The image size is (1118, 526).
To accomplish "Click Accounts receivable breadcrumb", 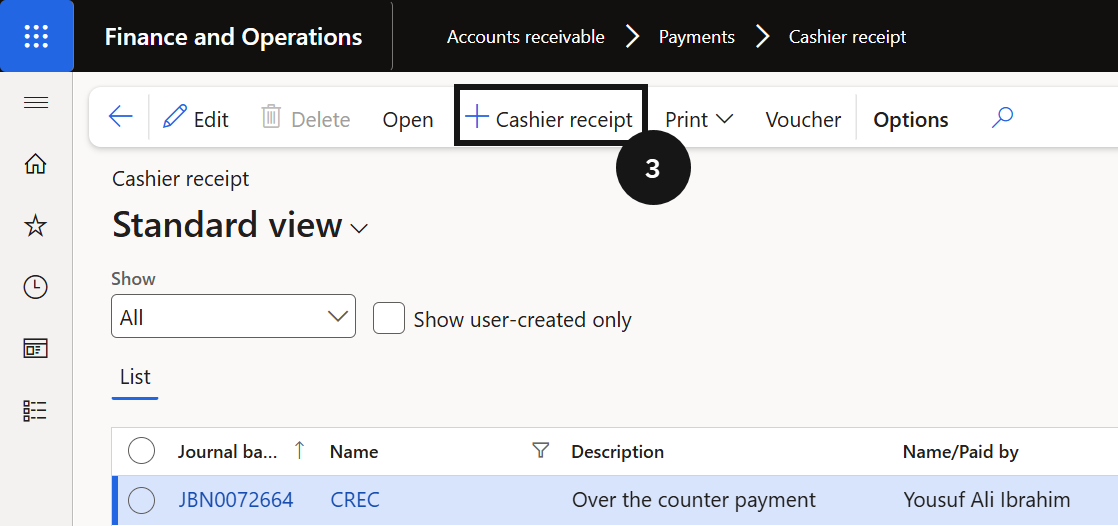I will point(525,36).
